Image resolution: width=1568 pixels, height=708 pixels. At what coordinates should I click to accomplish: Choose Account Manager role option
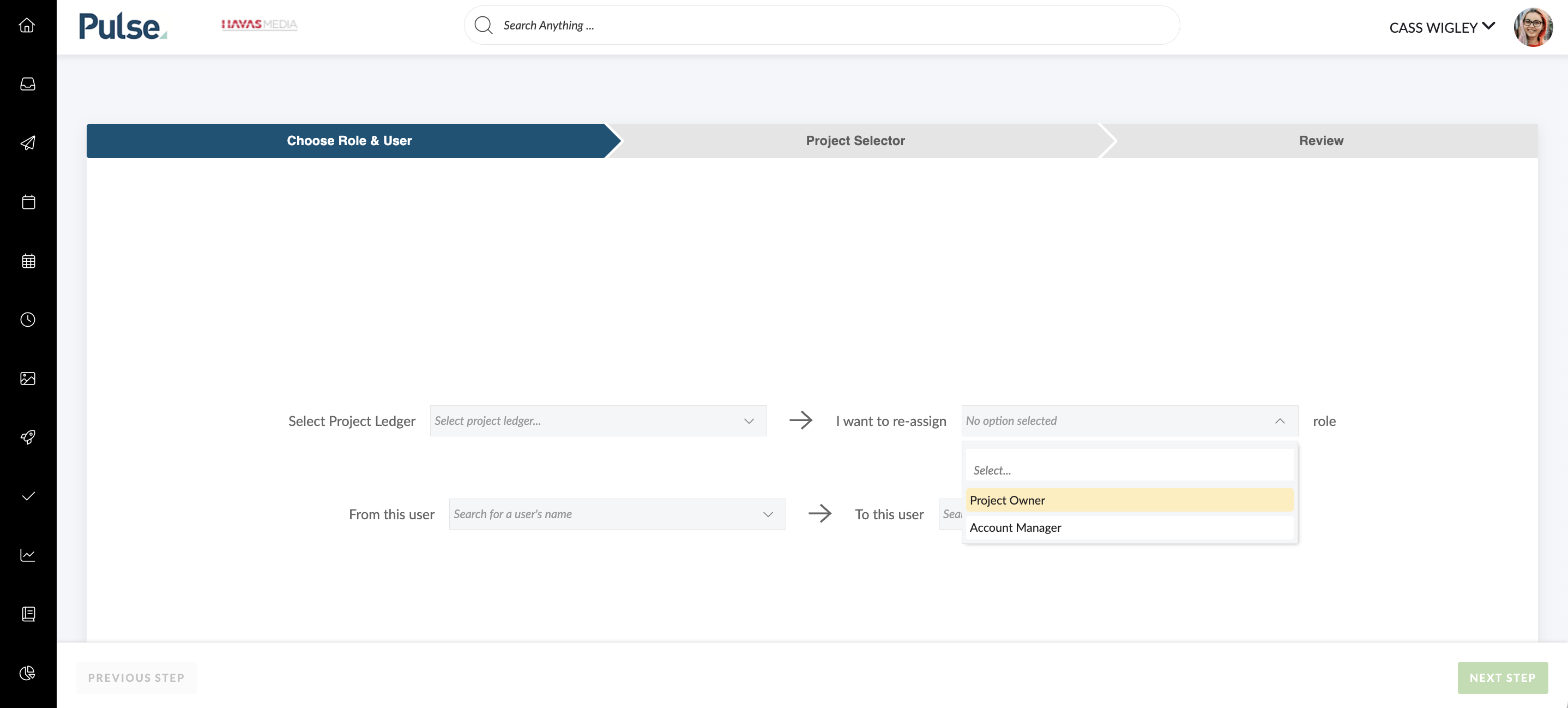[1129, 527]
